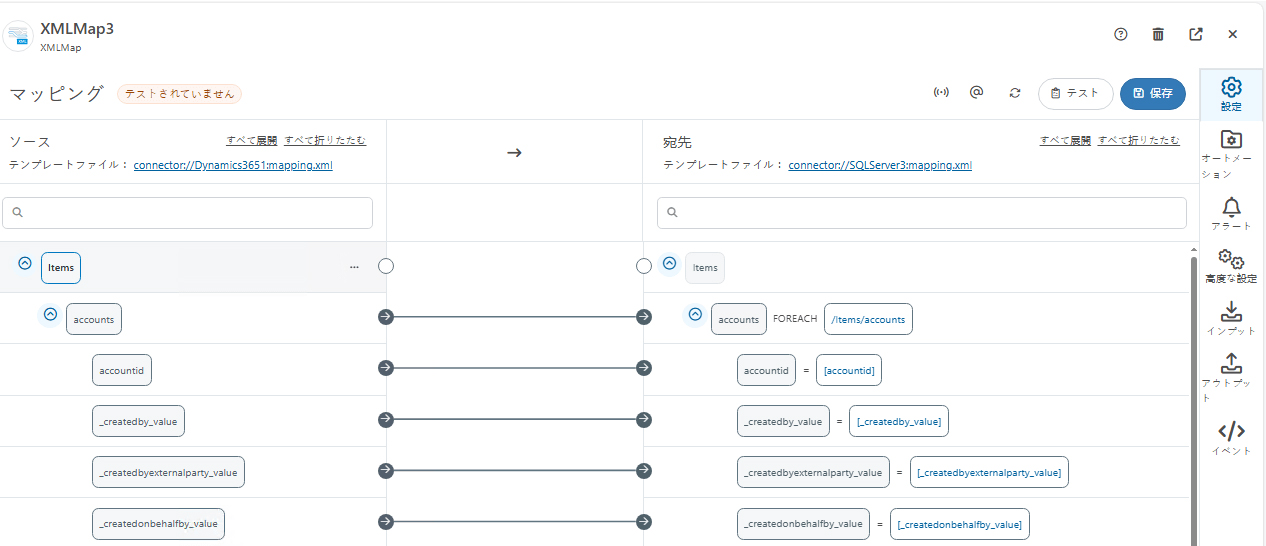Image resolution: width=1266 pixels, height=546 pixels.
Task: Click the destination panel vertical scrollbar
Action: [x=1193, y=400]
